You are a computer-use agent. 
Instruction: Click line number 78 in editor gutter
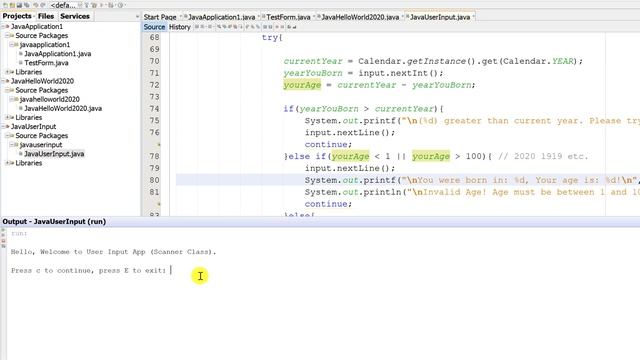click(154, 156)
